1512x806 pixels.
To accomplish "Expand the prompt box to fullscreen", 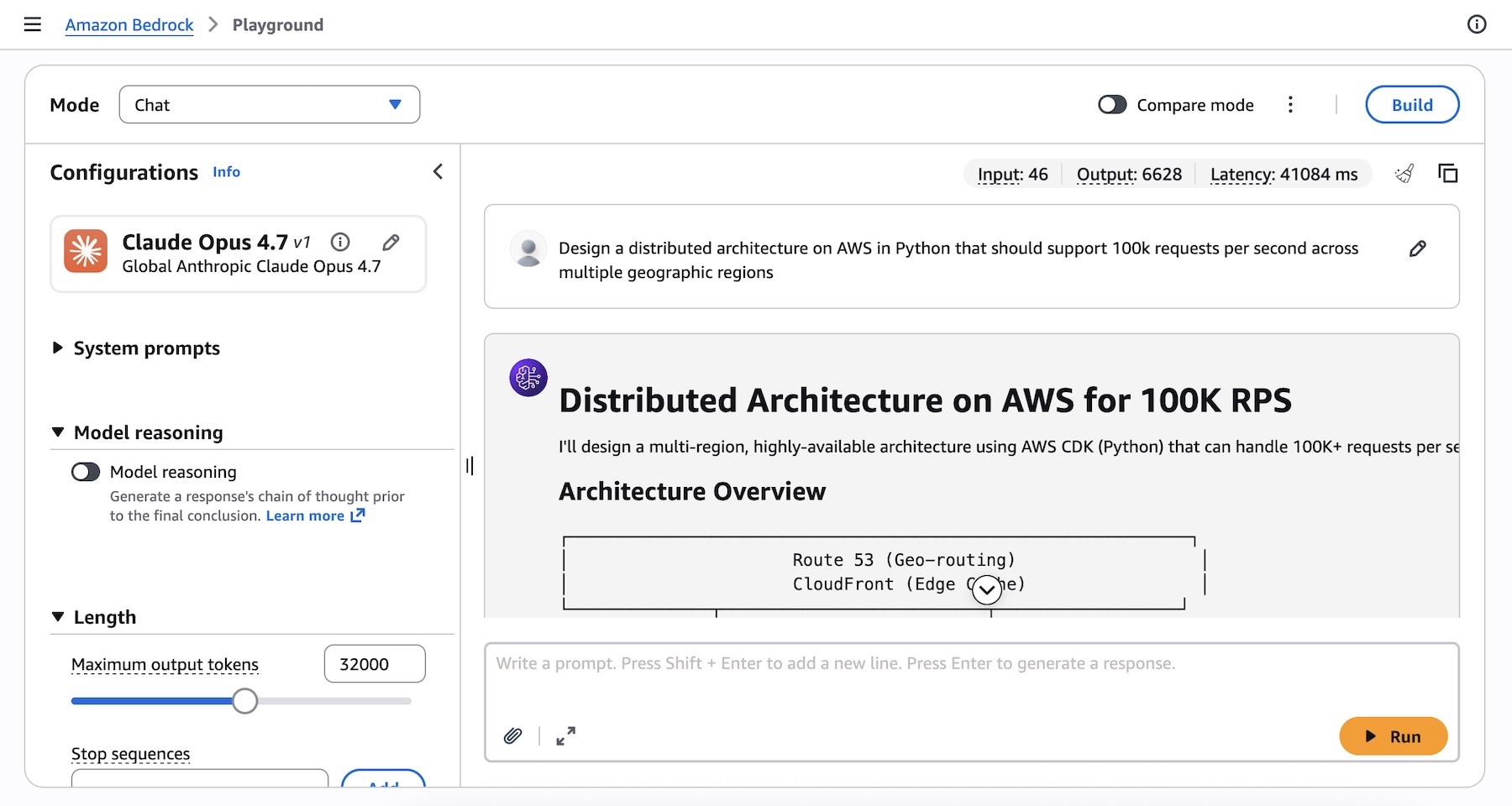I will pos(565,735).
